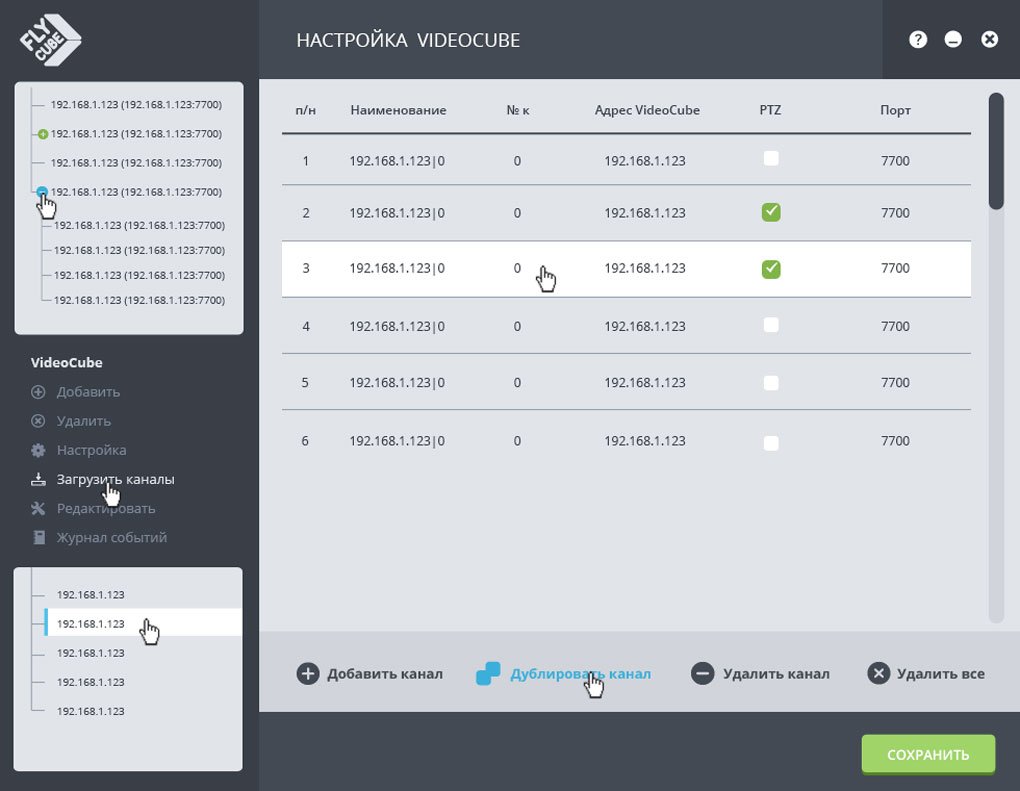Click Адрес VideoCube column header
This screenshot has width=1020, height=791.
[x=647, y=110]
